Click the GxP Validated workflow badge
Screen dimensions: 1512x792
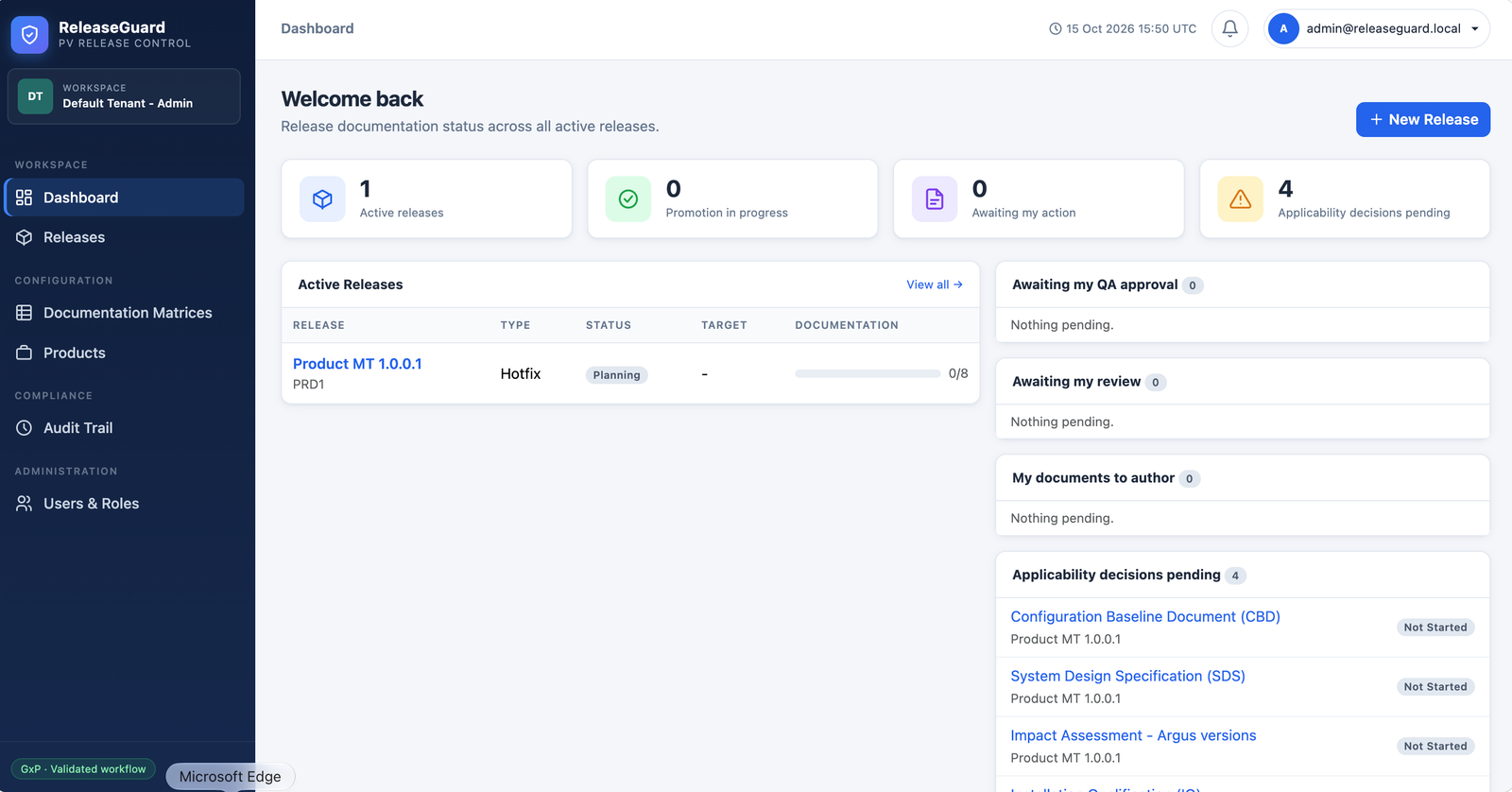tap(83, 769)
